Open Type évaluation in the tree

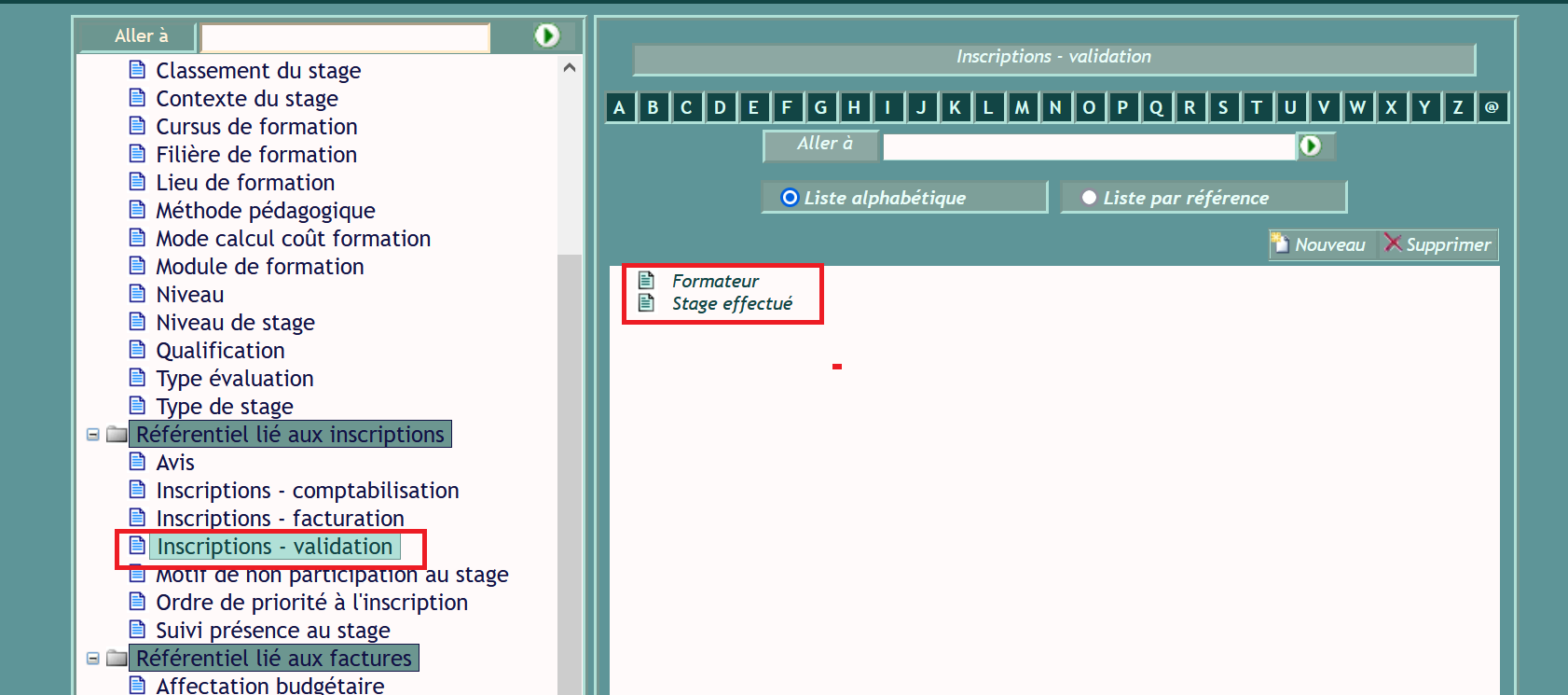click(x=234, y=378)
